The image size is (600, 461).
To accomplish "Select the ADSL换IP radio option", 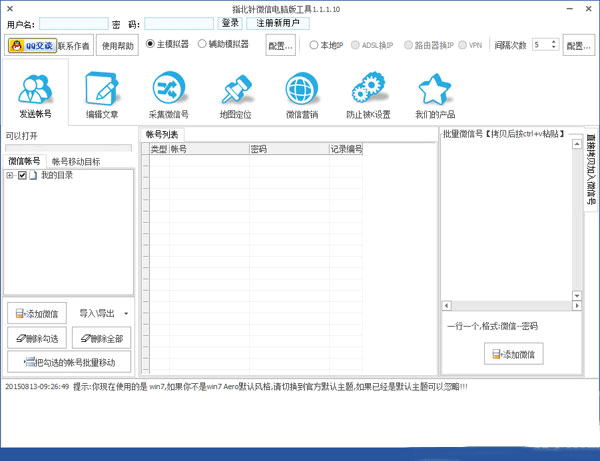I will (x=355, y=45).
